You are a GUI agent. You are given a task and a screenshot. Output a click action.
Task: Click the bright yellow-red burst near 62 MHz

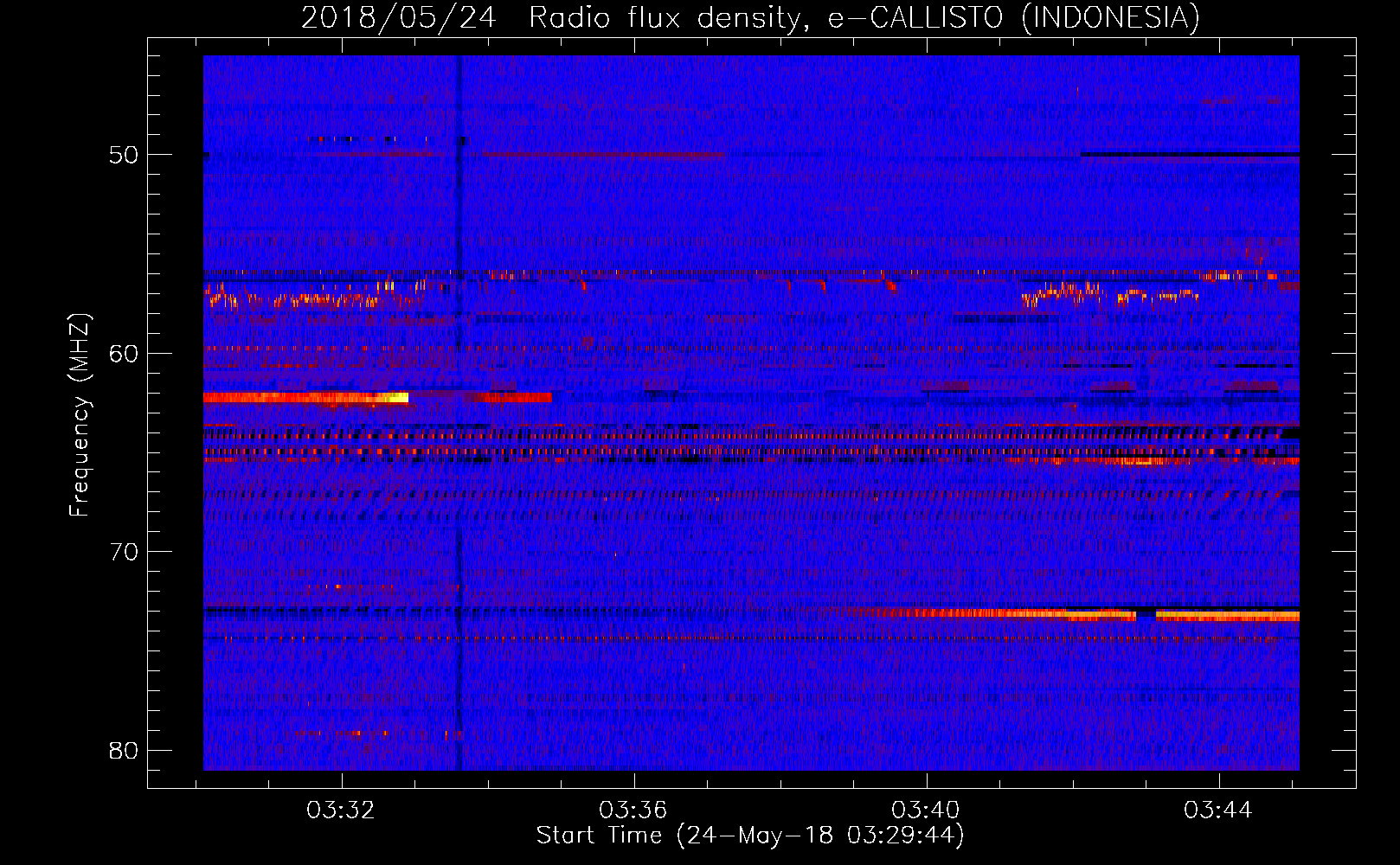305,398
